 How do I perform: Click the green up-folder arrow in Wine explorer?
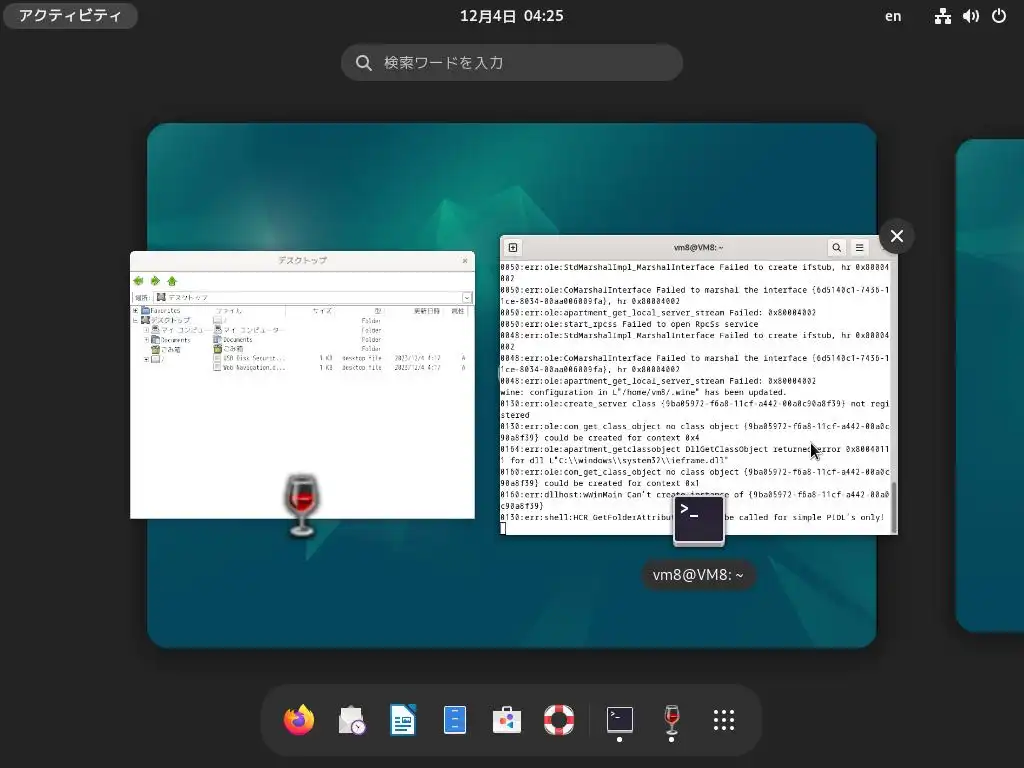pos(172,281)
